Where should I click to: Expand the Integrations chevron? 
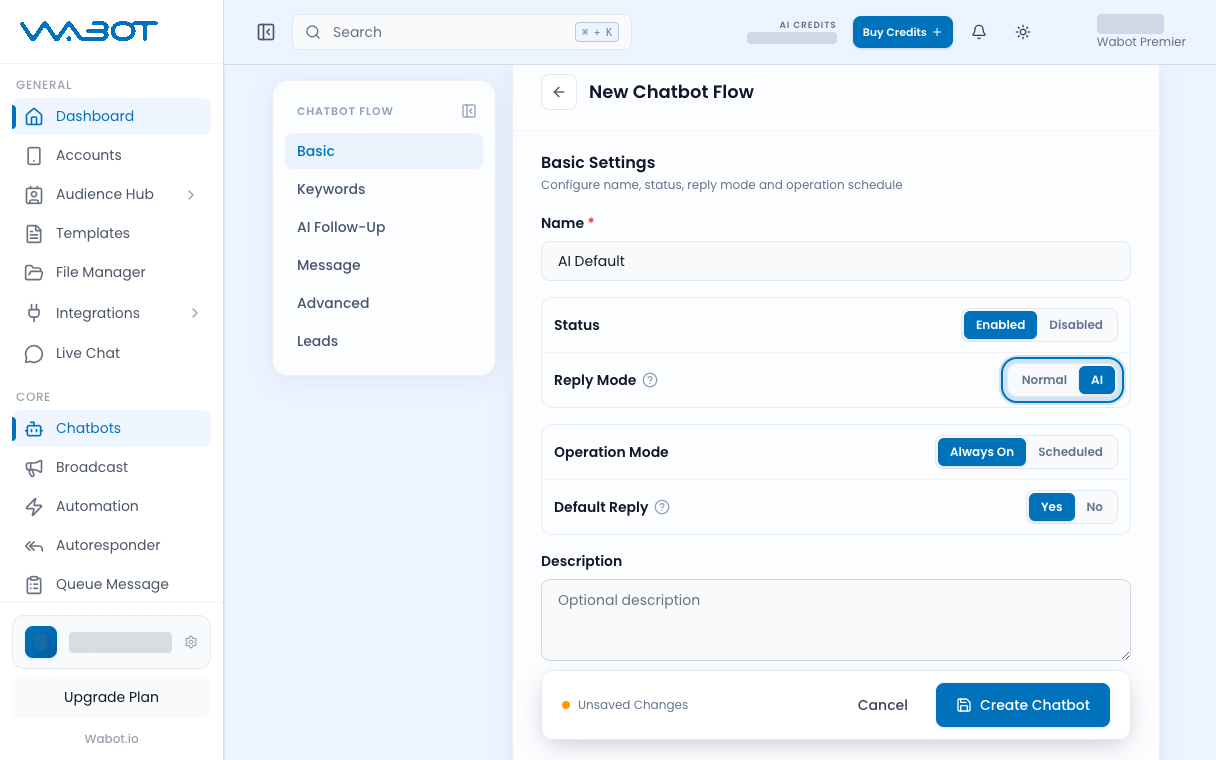click(195, 313)
